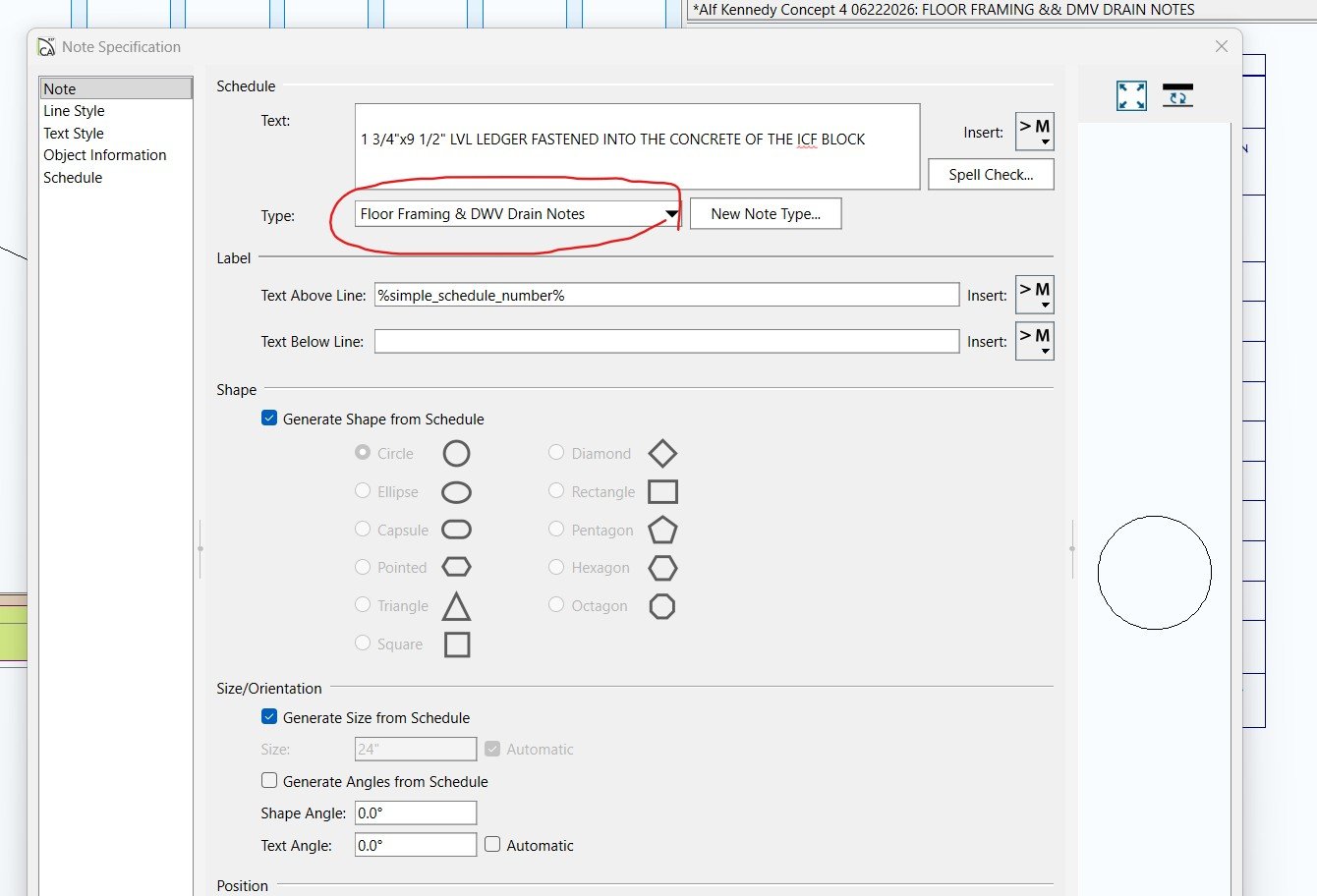Select the Octagon shape icon

point(662,606)
